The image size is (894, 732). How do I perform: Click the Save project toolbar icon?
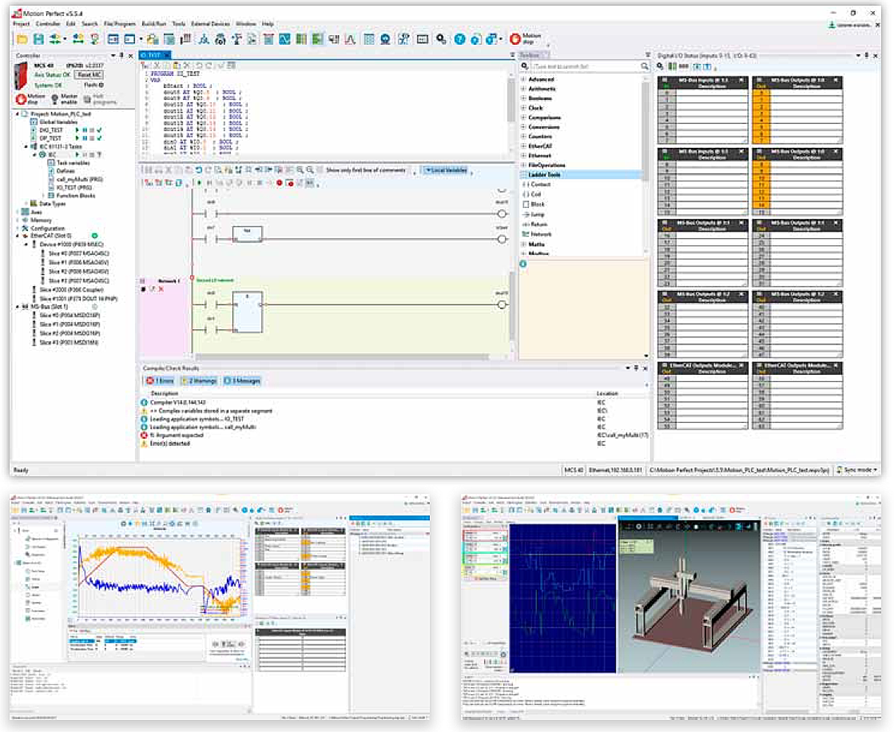(x=40, y=39)
